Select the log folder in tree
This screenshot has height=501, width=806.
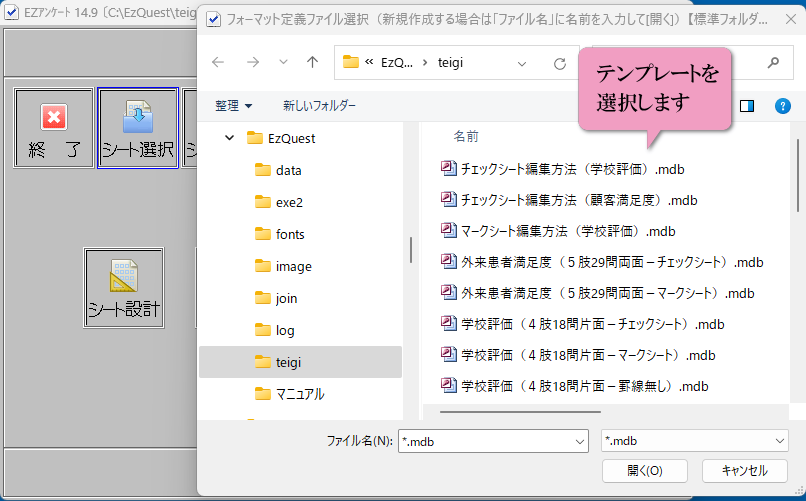coord(274,330)
